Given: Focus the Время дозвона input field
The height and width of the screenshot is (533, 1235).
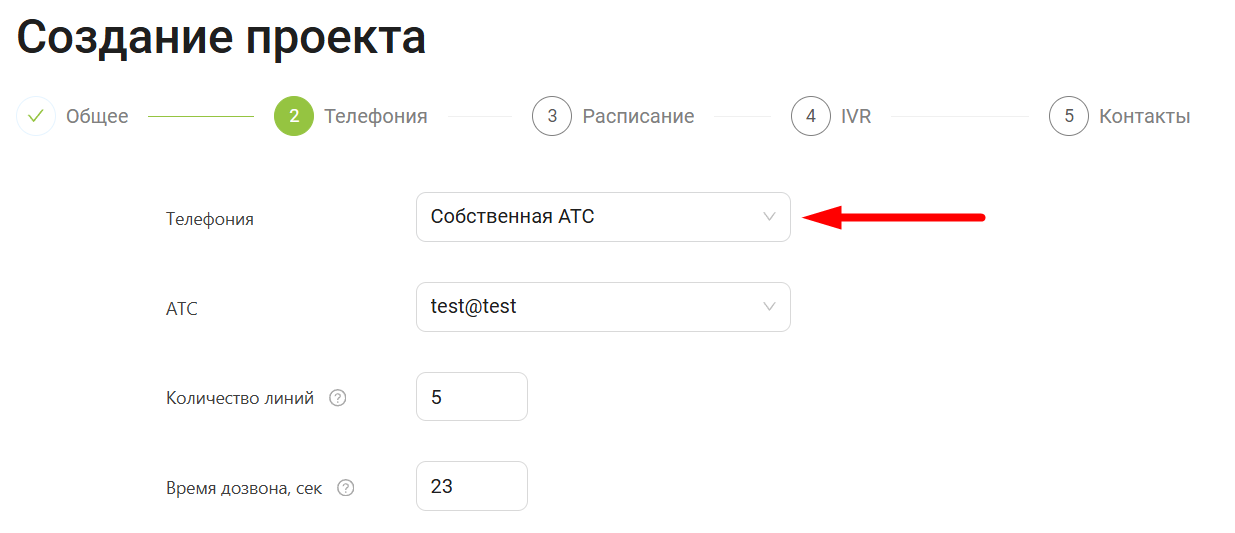Looking at the screenshot, I should 471,486.
